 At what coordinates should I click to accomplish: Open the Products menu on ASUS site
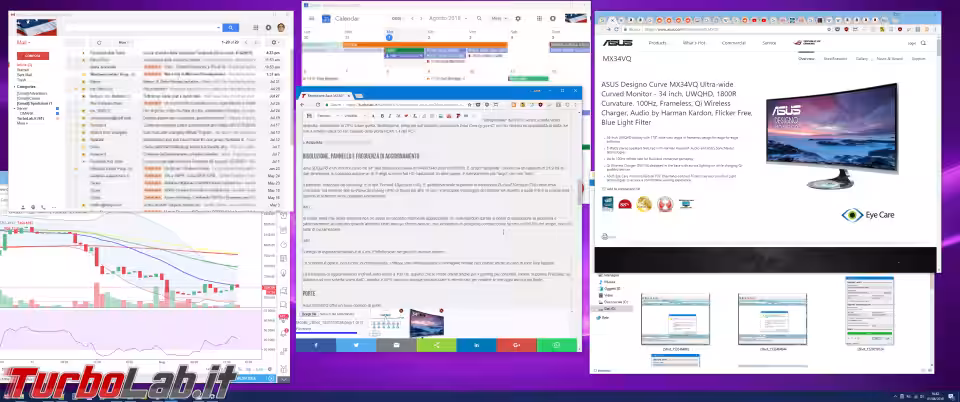(658, 43)
